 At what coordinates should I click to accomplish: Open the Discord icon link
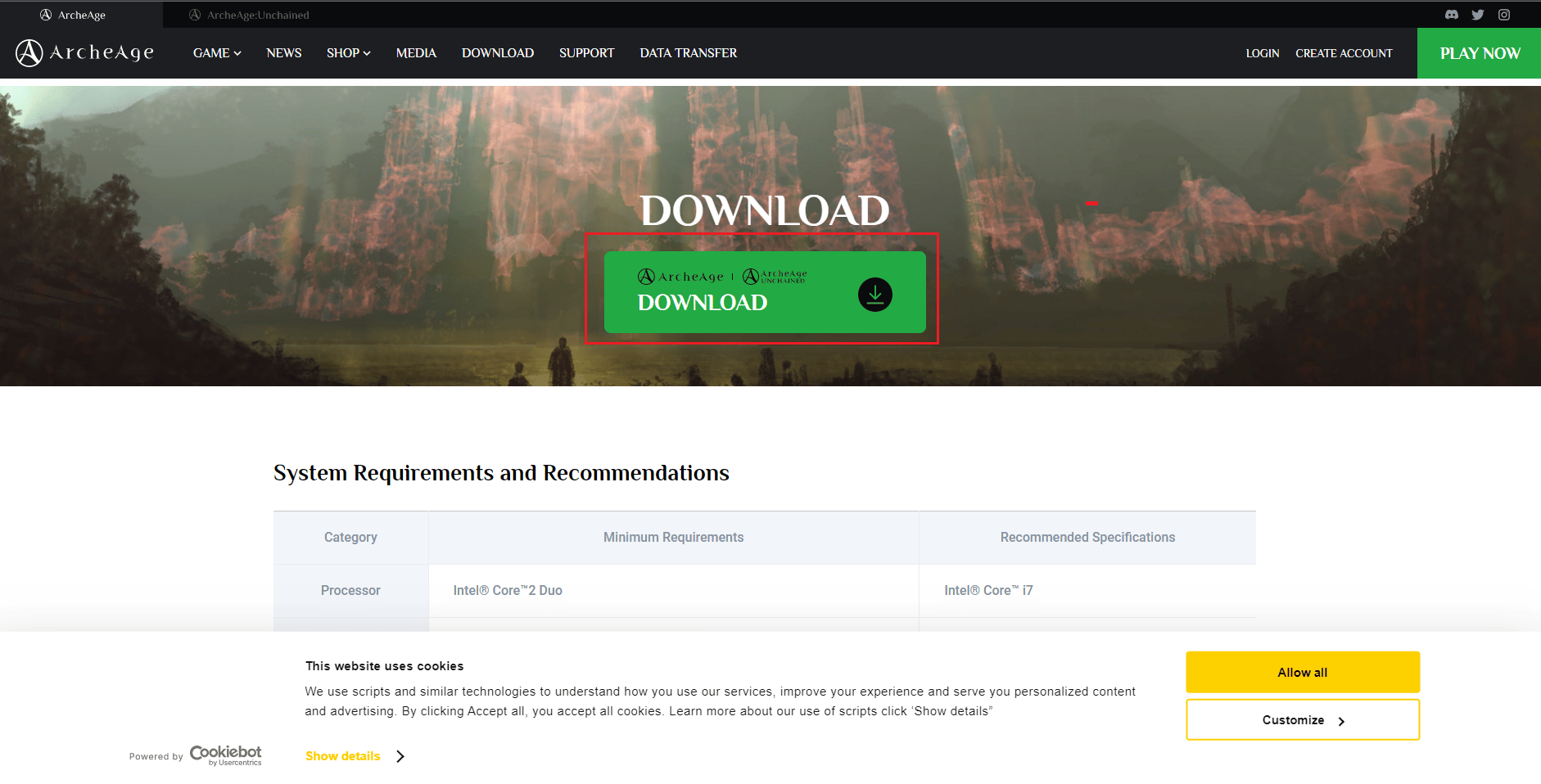(1452, 15)
